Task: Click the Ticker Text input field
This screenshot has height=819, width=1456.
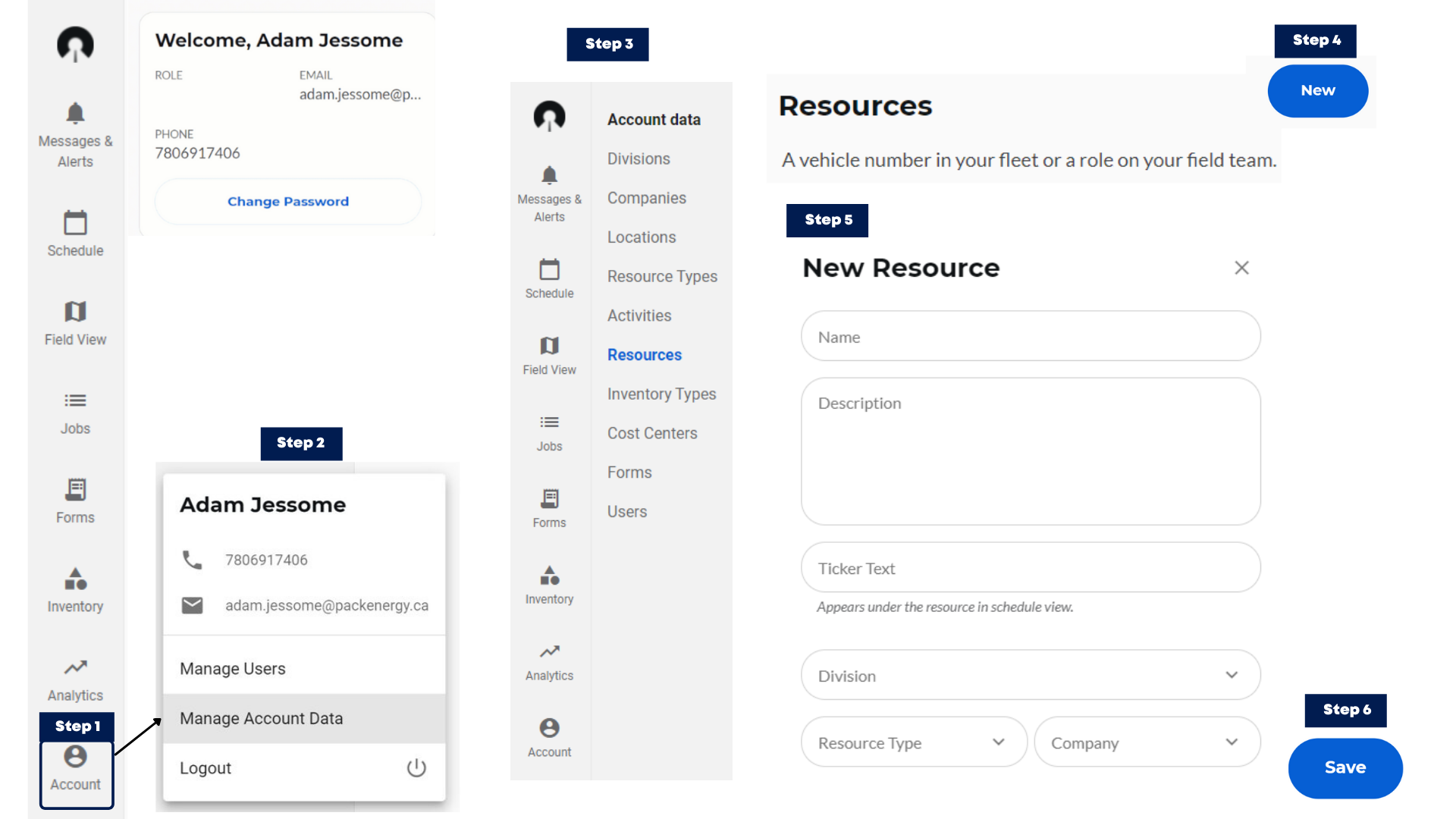Action: click(x=1029, y=567)
